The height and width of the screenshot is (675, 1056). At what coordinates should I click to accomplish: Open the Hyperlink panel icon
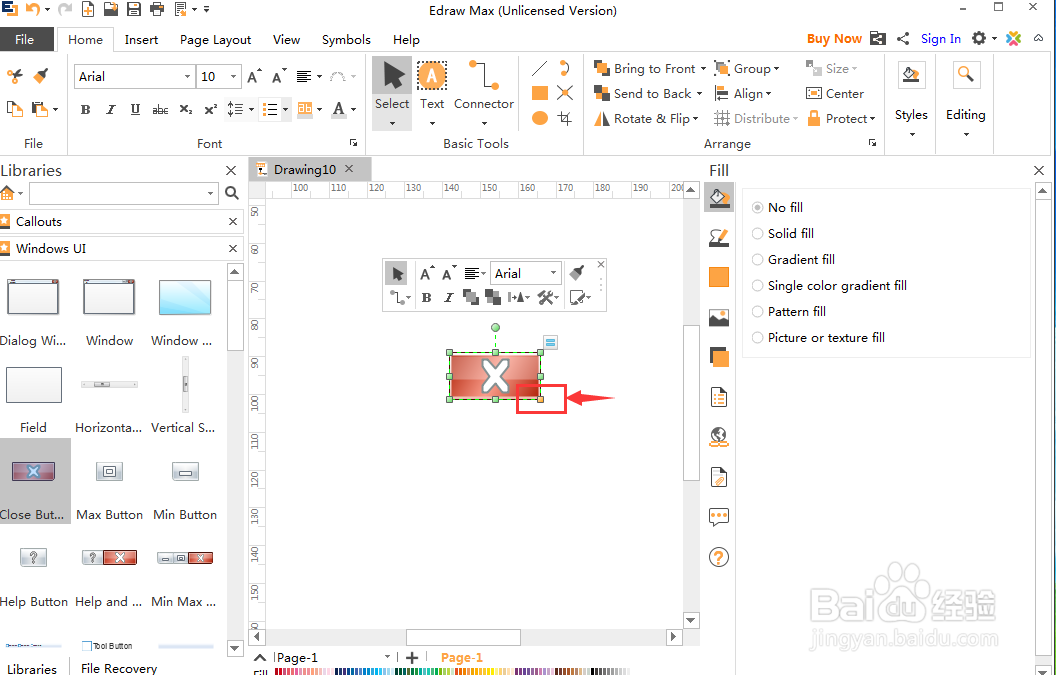(719, 437)
